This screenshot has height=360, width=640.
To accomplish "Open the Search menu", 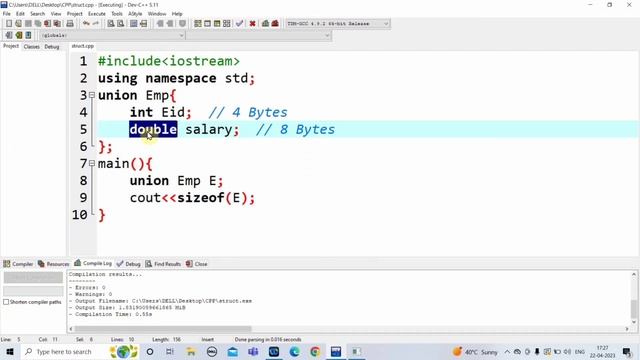I will (38, 13).
